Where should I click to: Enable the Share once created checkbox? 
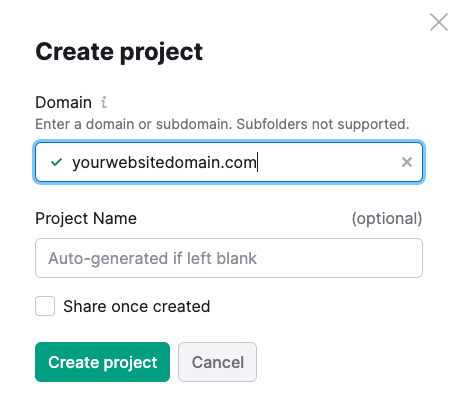coord(45,306)
